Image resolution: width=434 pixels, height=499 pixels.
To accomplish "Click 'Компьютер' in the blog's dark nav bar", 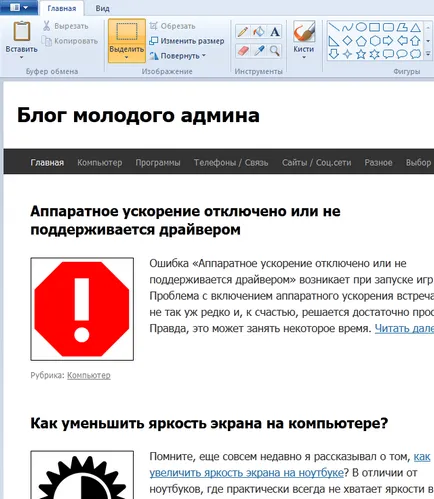I will click(x=100, y=162).
